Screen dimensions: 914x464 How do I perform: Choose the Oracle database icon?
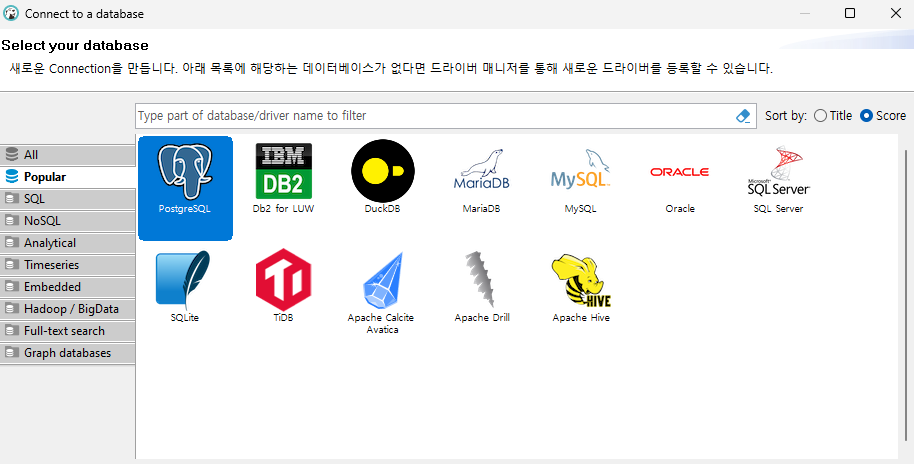[x=680, y=172]
